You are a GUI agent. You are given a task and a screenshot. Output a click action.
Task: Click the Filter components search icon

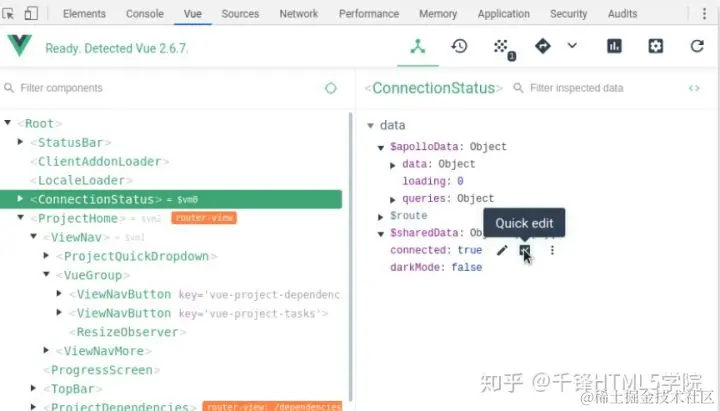pos(9,88)
